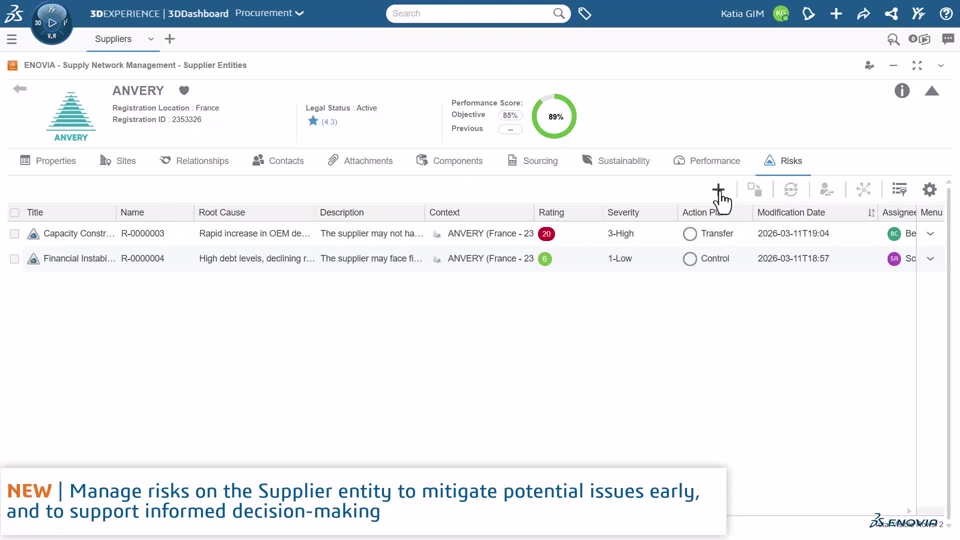Image resolution: width=960 pixels, height=540 pixels.
Task: Open the collaboration network icon in the top bar
Action: click(x=891, y=13)
